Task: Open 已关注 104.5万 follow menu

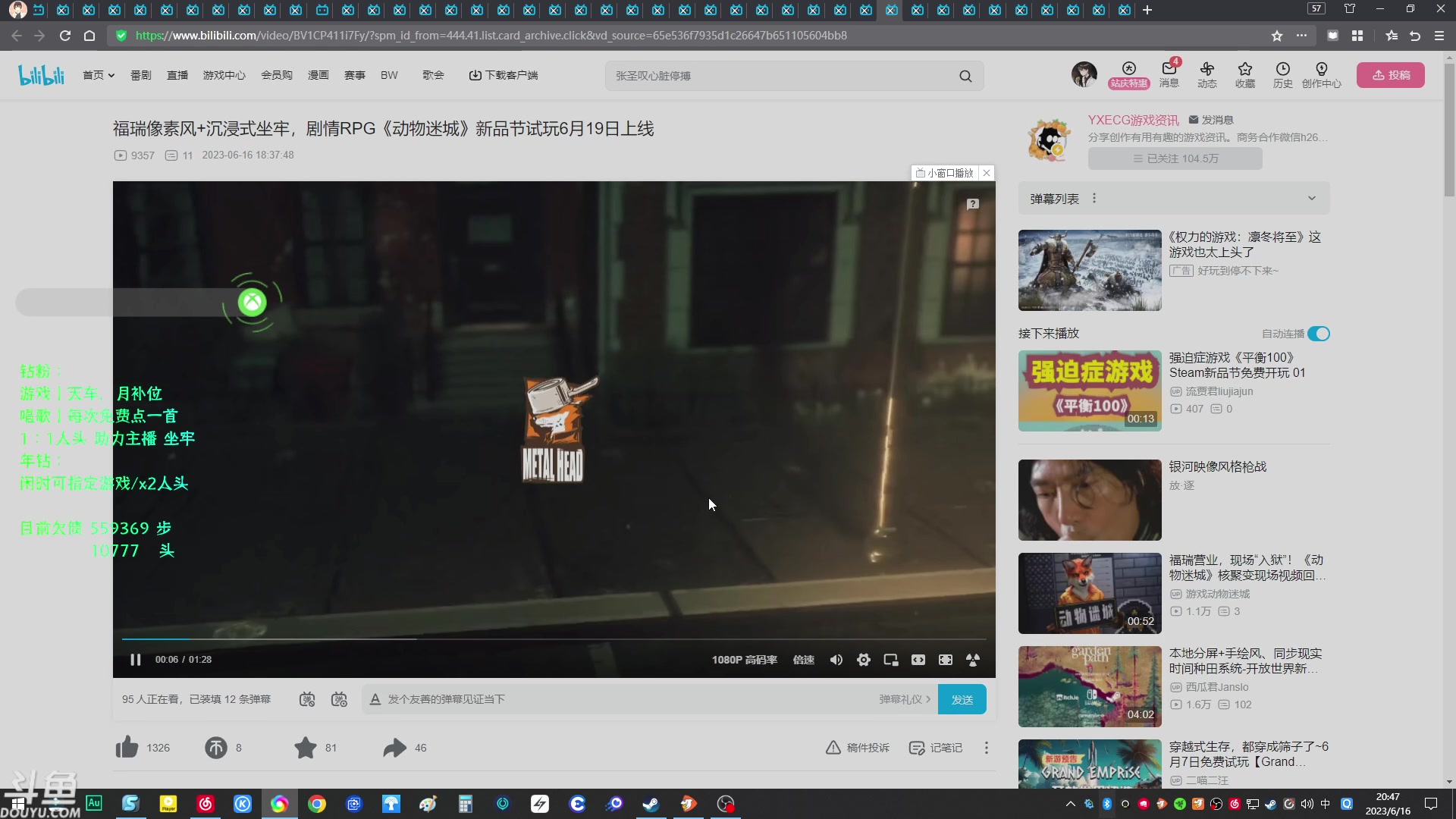Action: point(1175,158)
